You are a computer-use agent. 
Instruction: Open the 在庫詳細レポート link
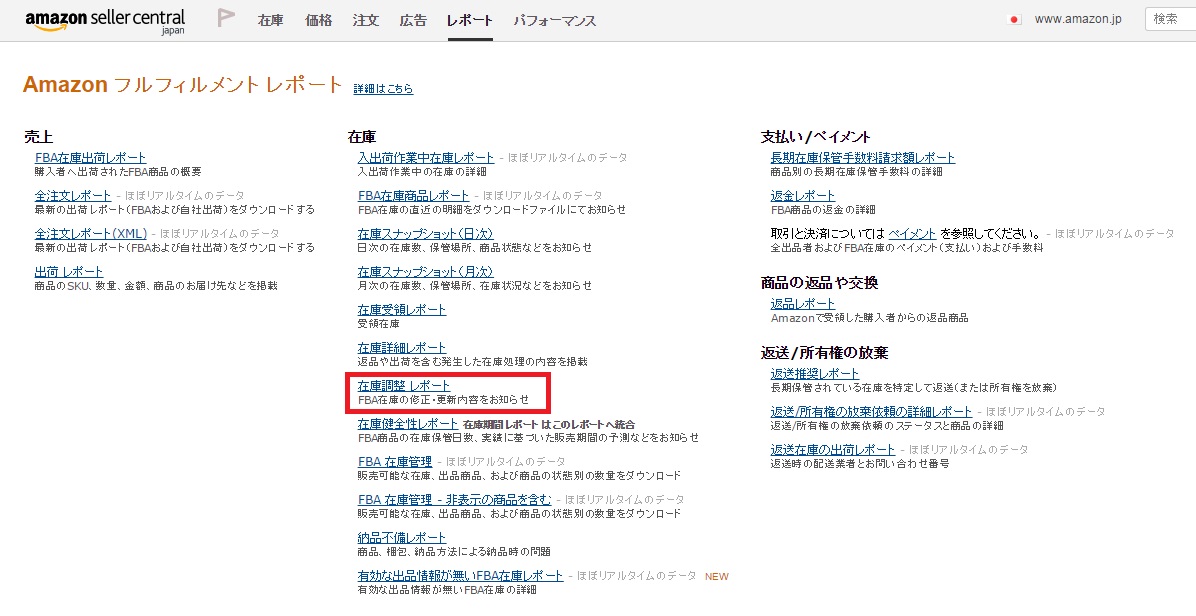pos(402,348)
